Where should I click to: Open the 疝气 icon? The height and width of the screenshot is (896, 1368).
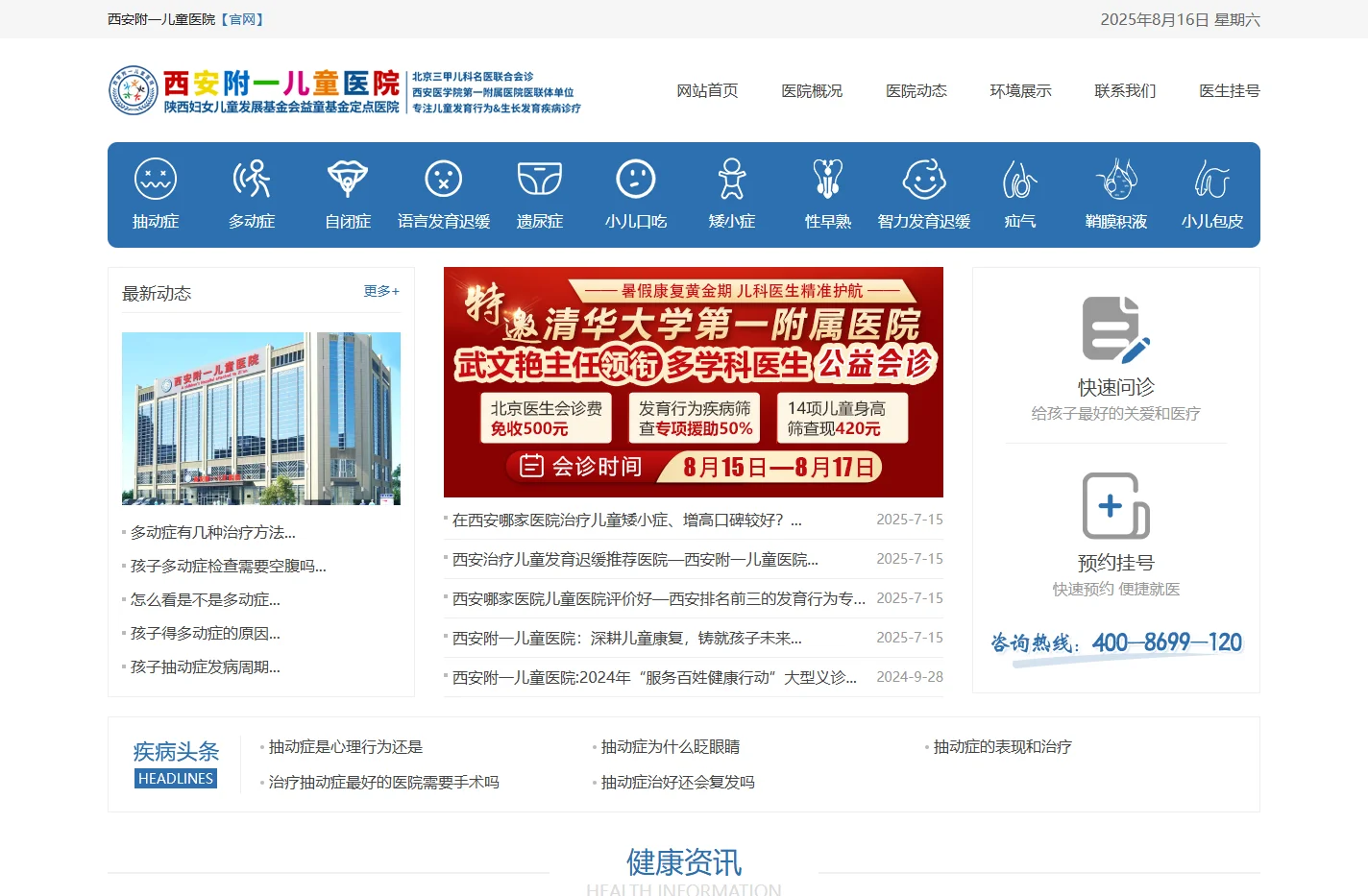pos(1020,180)
